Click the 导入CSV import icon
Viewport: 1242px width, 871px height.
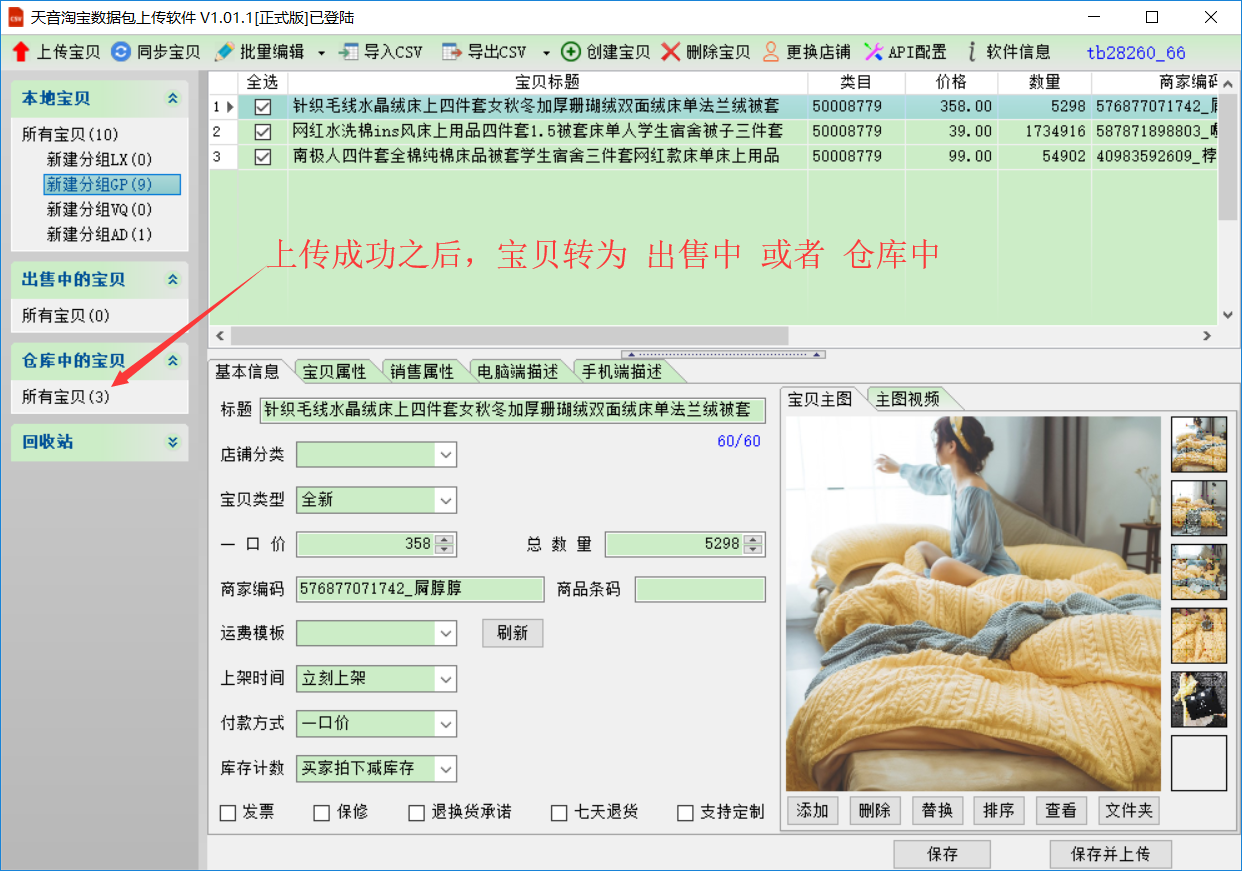pyautogui.click(x=349, y=52)
